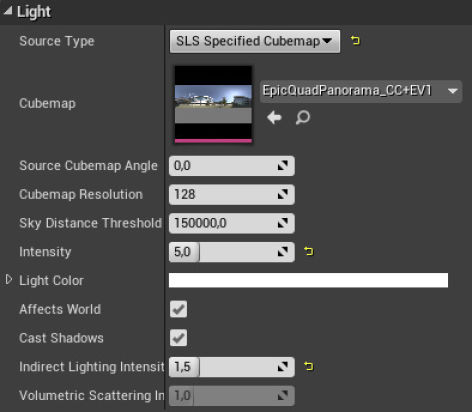Click the Indirect Lighting Intensity slider field
This screenshot has height=412, width=472.
point(232,367)
